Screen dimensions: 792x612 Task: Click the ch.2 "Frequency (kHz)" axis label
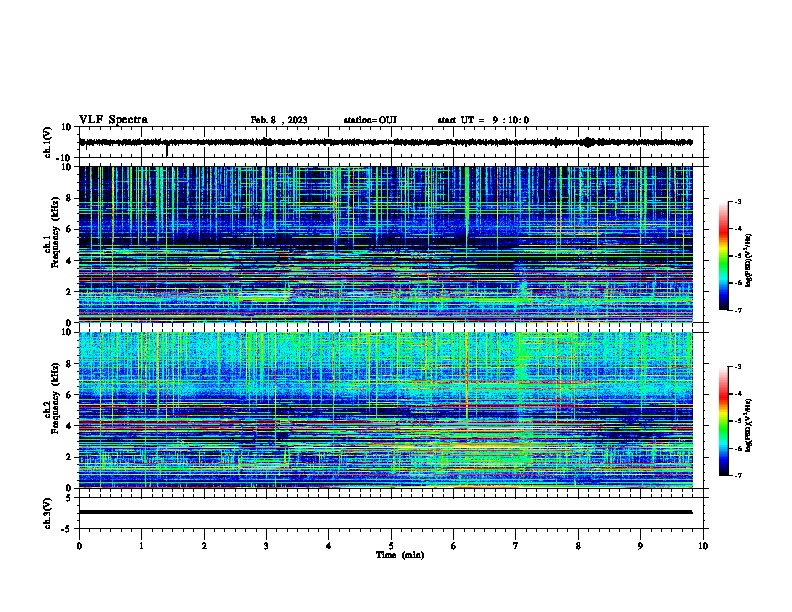click(x=55, y=398)
